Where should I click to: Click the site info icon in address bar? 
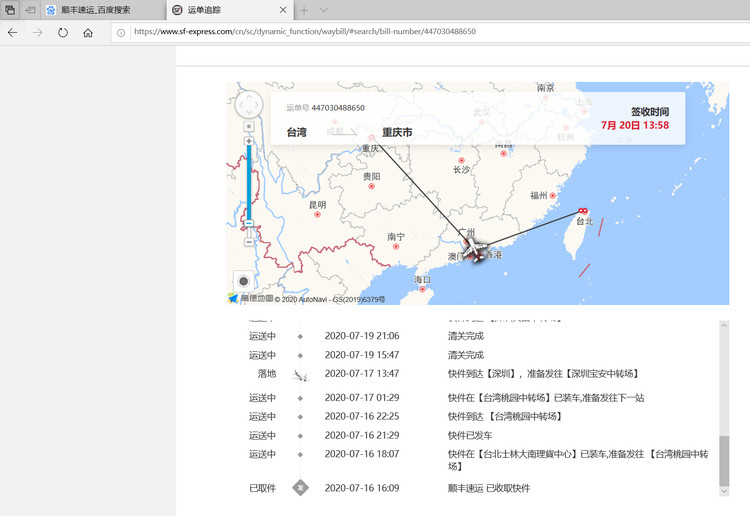[x=121, y=33]
